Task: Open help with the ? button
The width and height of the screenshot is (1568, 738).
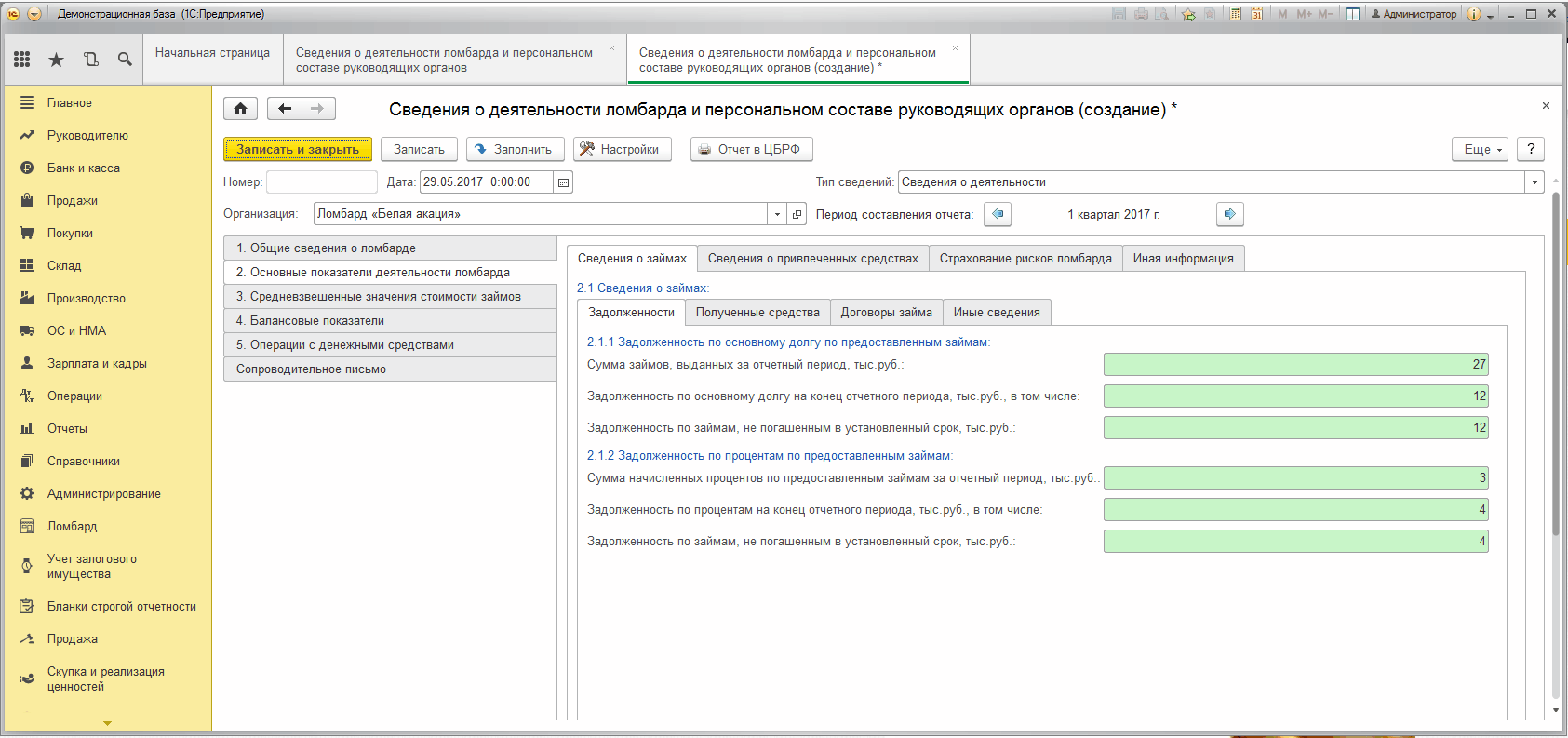Action: click(1531, 149)
